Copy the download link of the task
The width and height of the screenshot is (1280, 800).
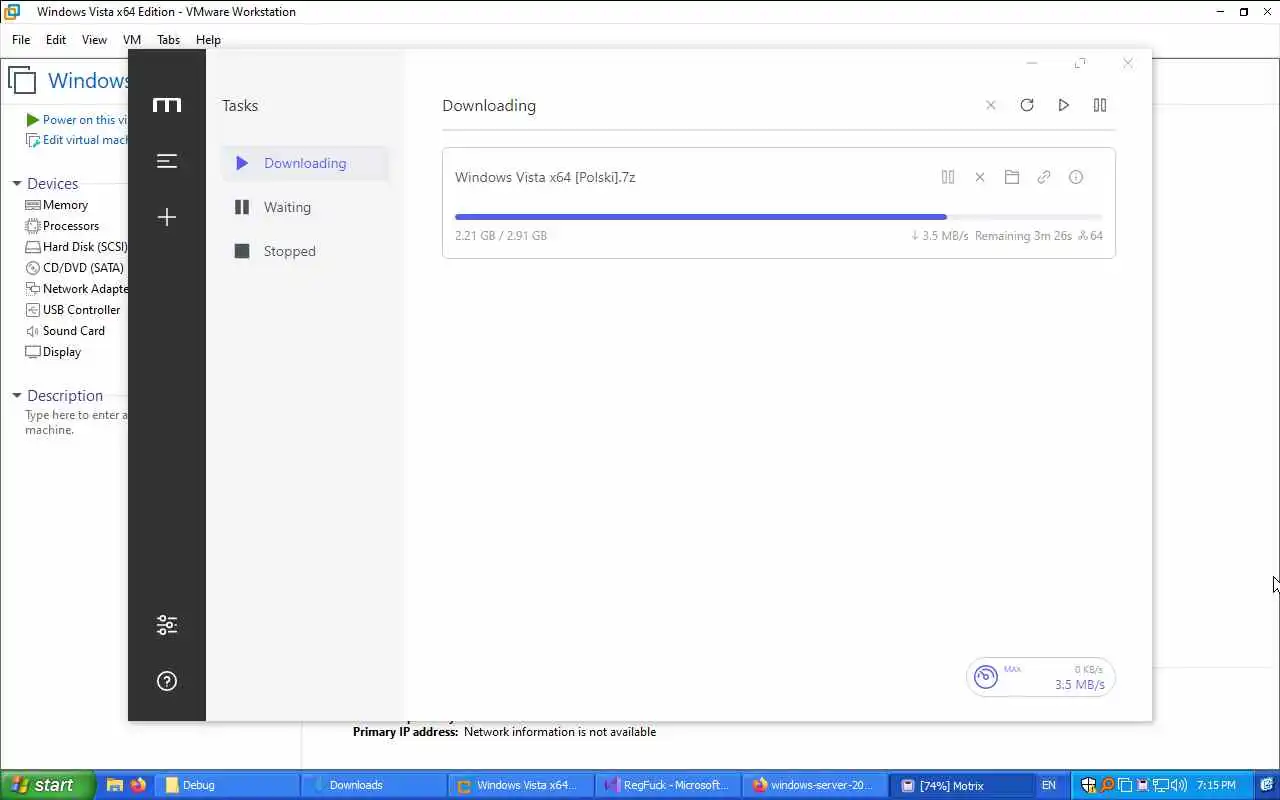[1044, 177]
